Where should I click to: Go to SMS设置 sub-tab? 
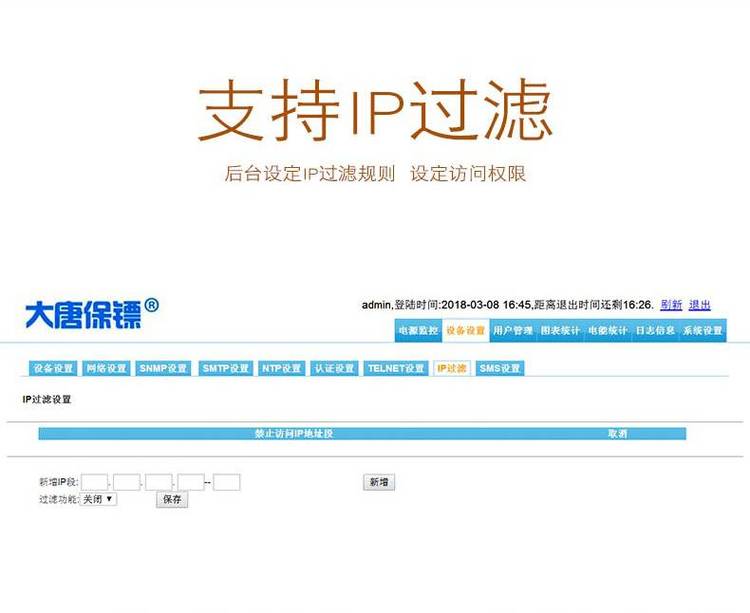tap(499, 368)
